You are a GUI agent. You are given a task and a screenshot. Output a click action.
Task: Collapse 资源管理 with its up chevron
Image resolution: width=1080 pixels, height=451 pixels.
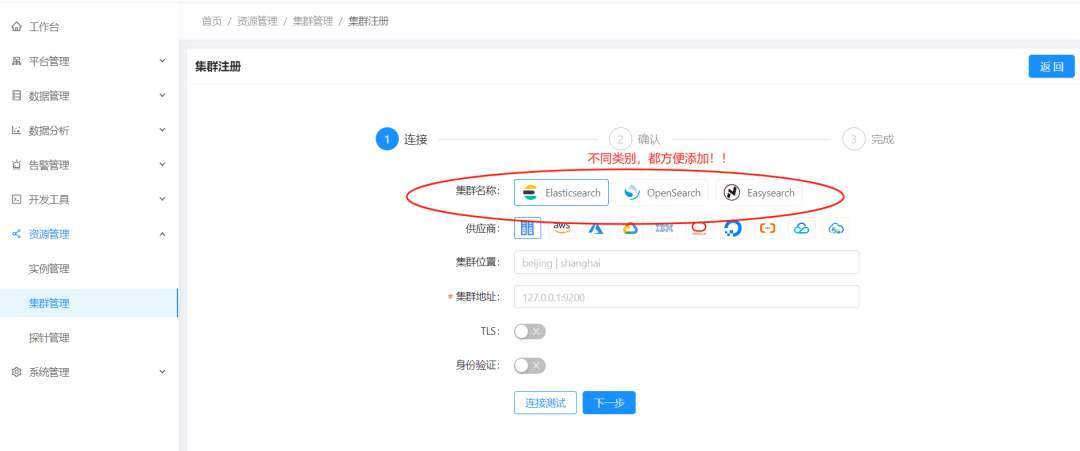tap(163, 234)
